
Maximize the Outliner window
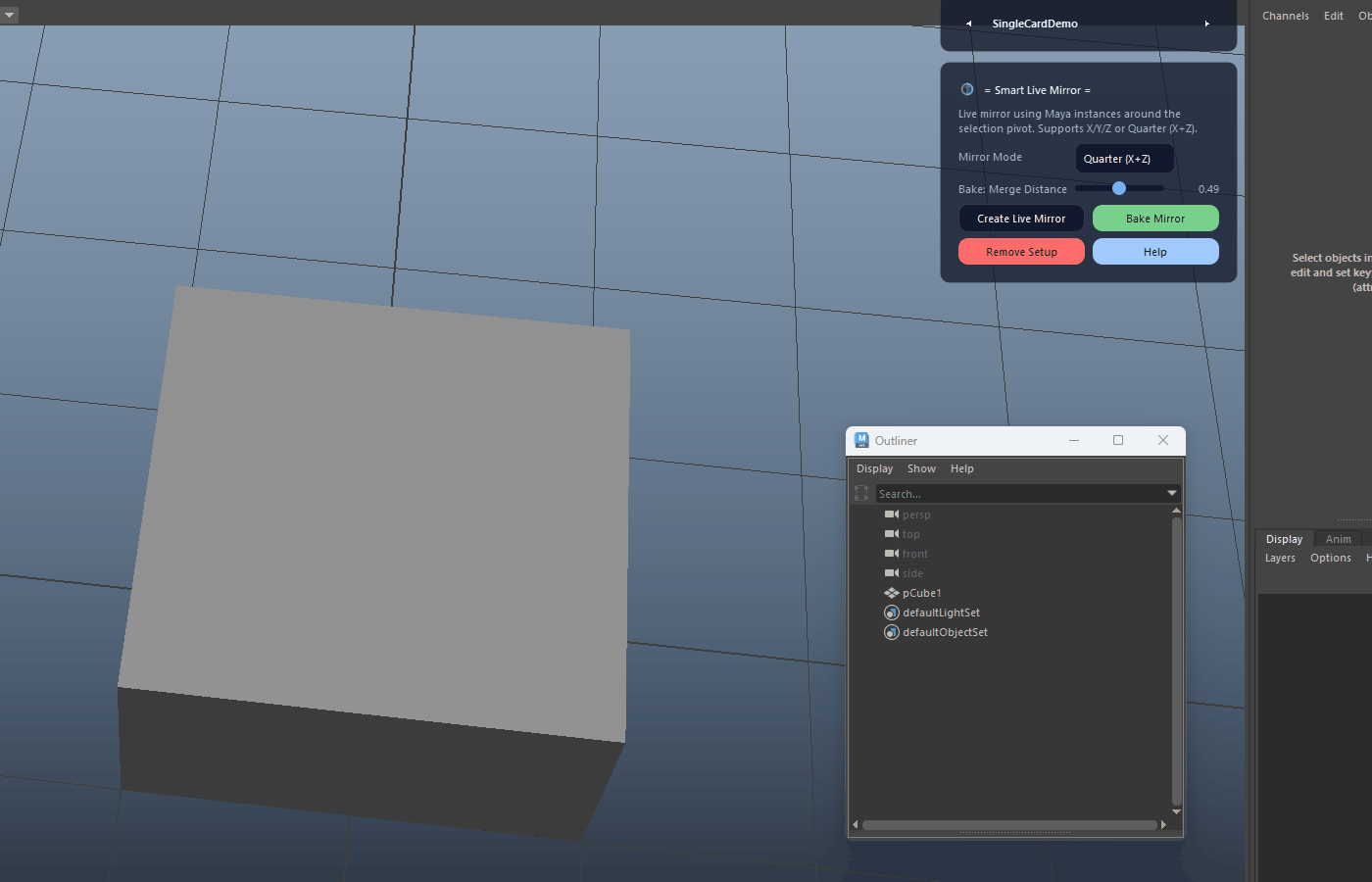tap(1118, 440)
